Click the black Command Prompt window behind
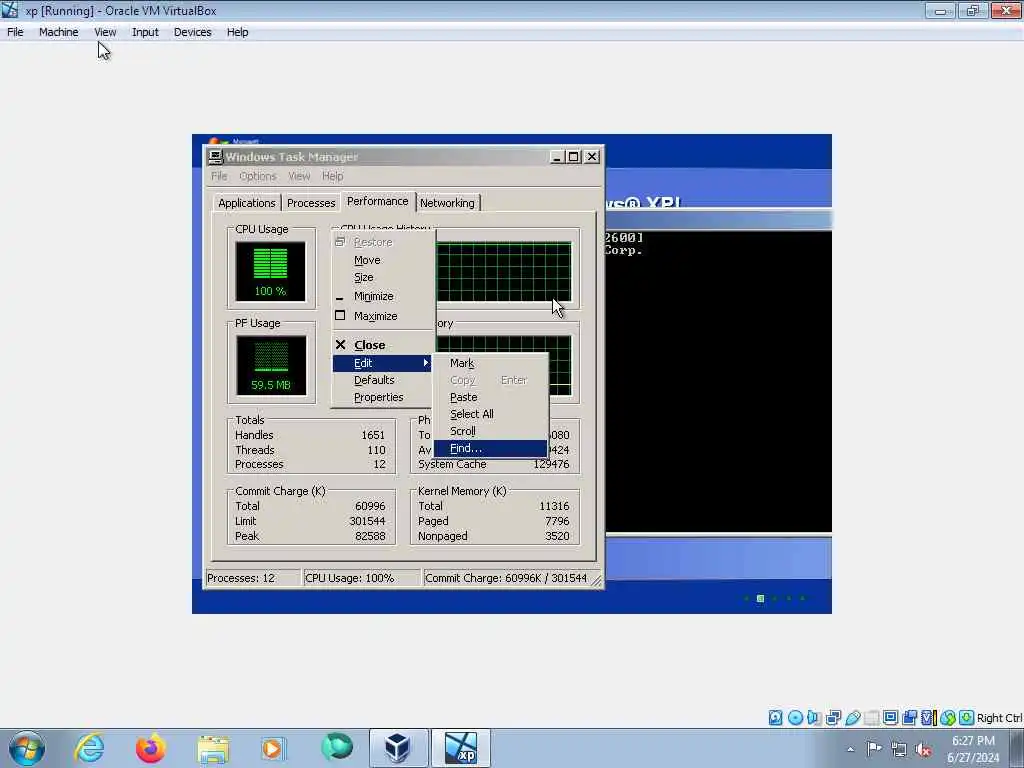 [718, 381]
